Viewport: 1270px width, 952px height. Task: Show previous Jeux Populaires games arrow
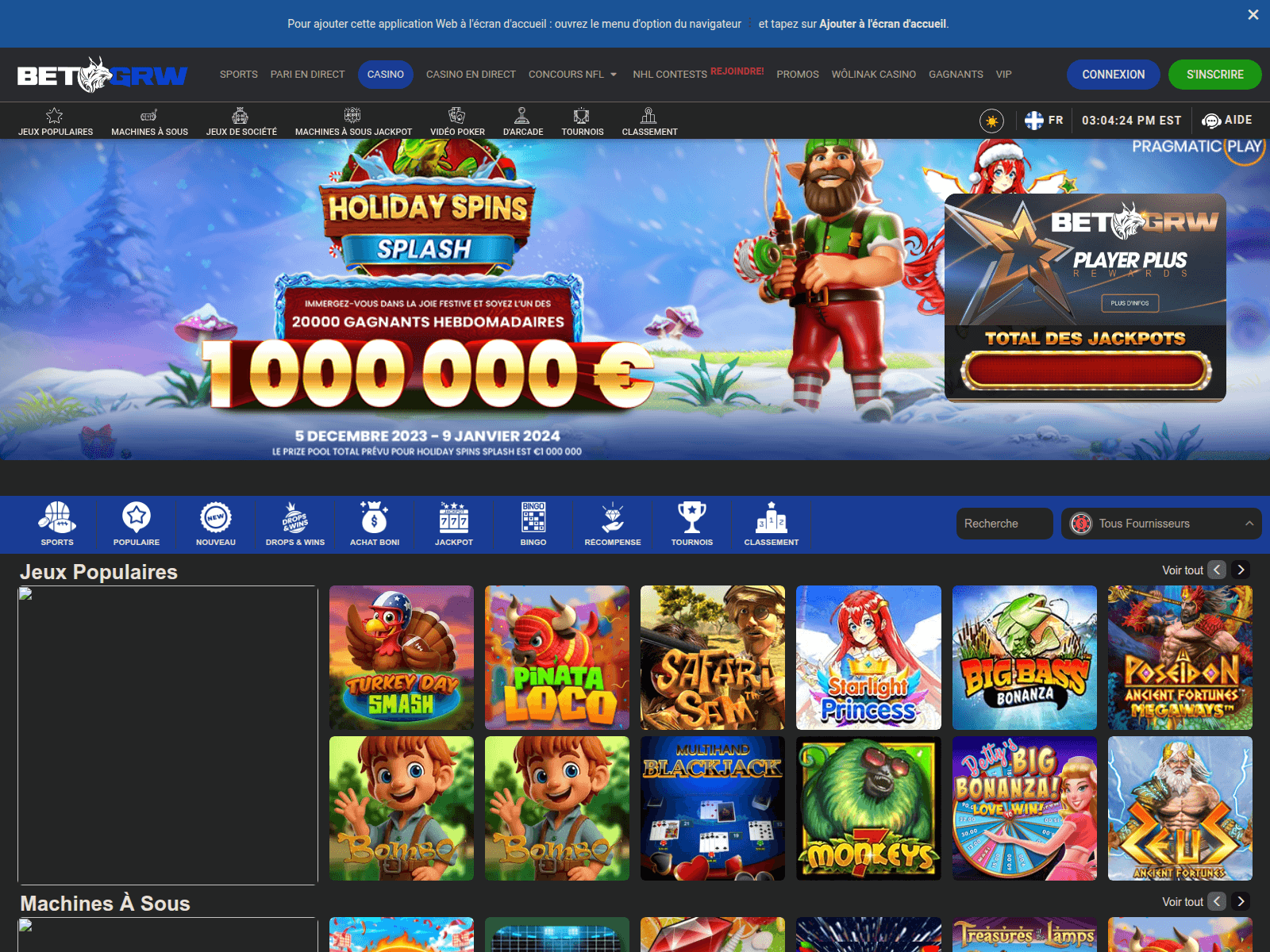[1217, 570]
